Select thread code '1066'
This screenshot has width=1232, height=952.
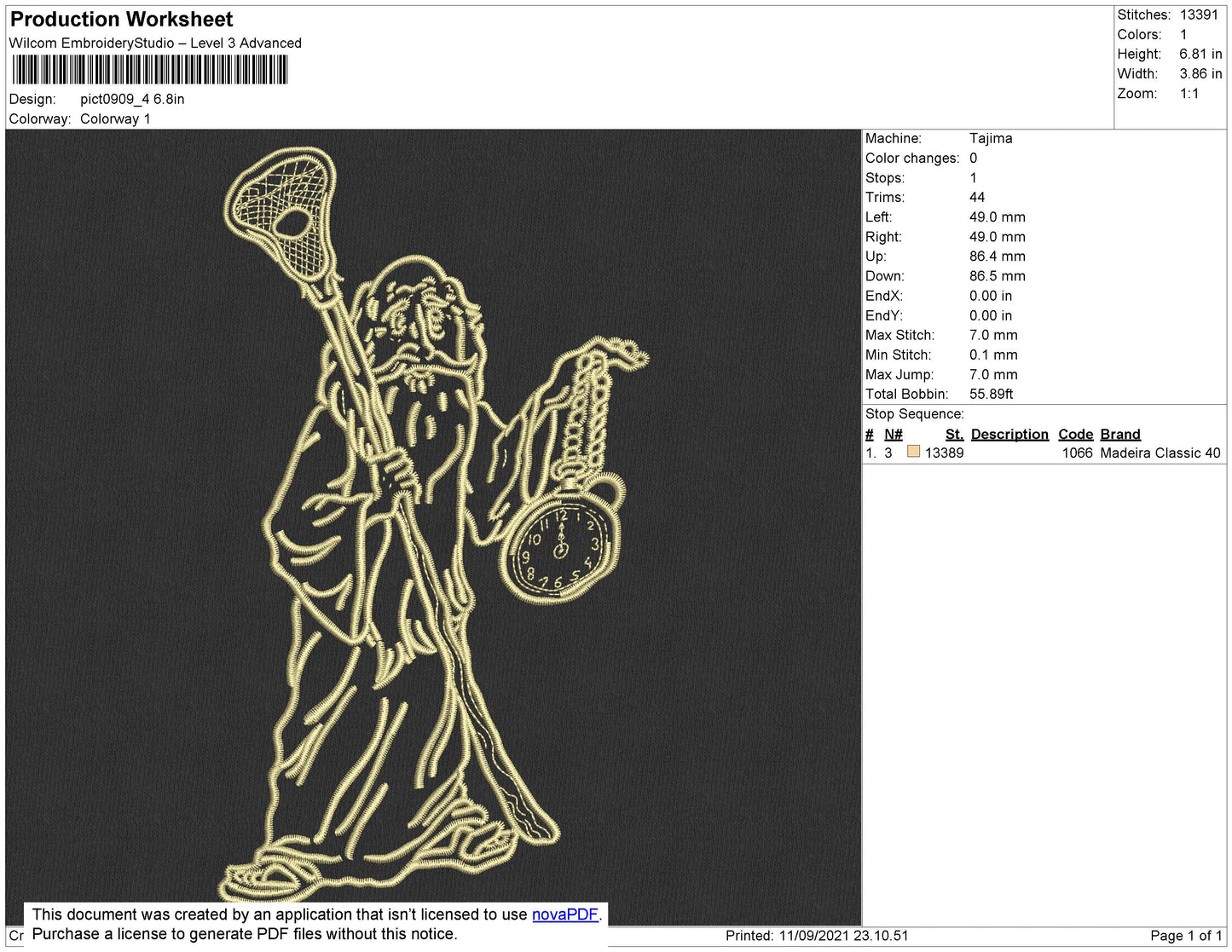[1078, 453]
